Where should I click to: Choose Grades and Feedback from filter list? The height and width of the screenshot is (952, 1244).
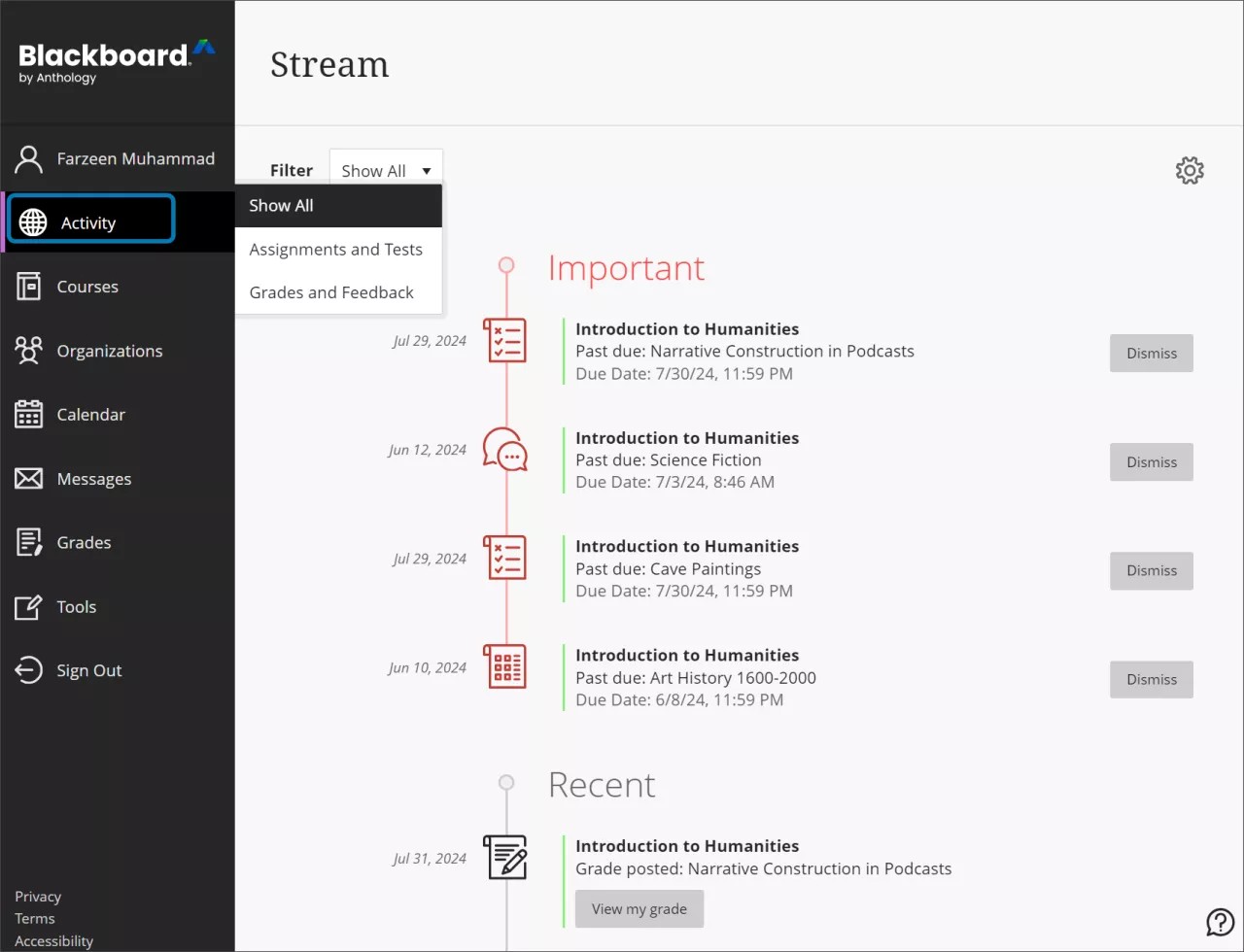point(331,292)
